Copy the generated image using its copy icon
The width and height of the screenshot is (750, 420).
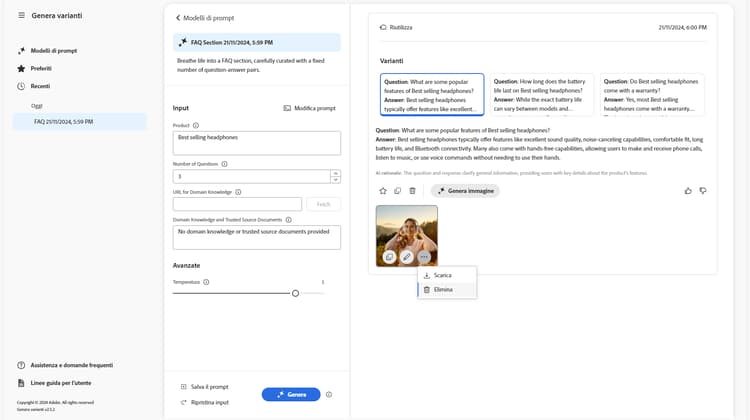[389, 257]
